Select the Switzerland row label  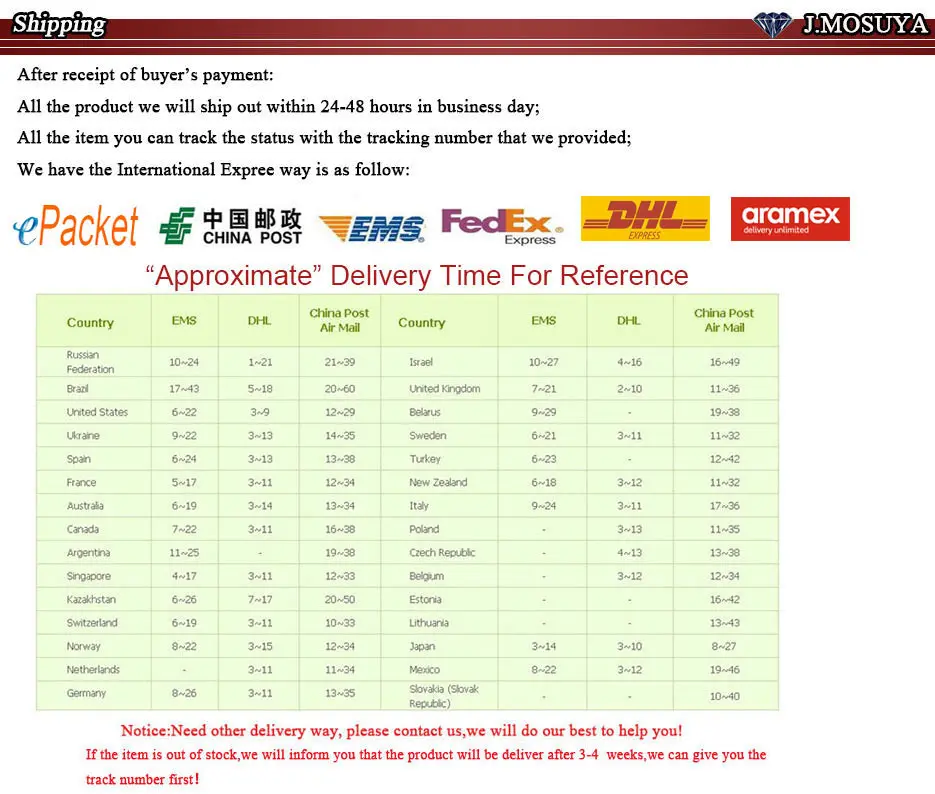[x=92, y=622]
